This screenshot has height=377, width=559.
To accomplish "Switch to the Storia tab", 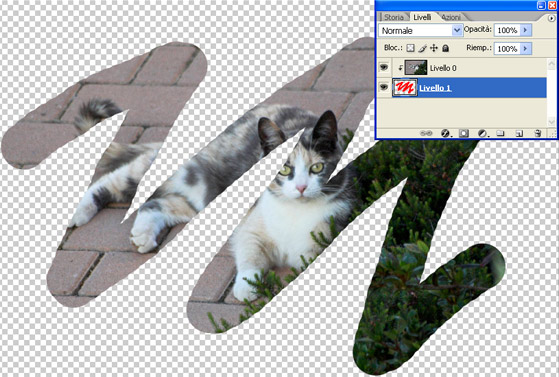I will pos(394,17).
